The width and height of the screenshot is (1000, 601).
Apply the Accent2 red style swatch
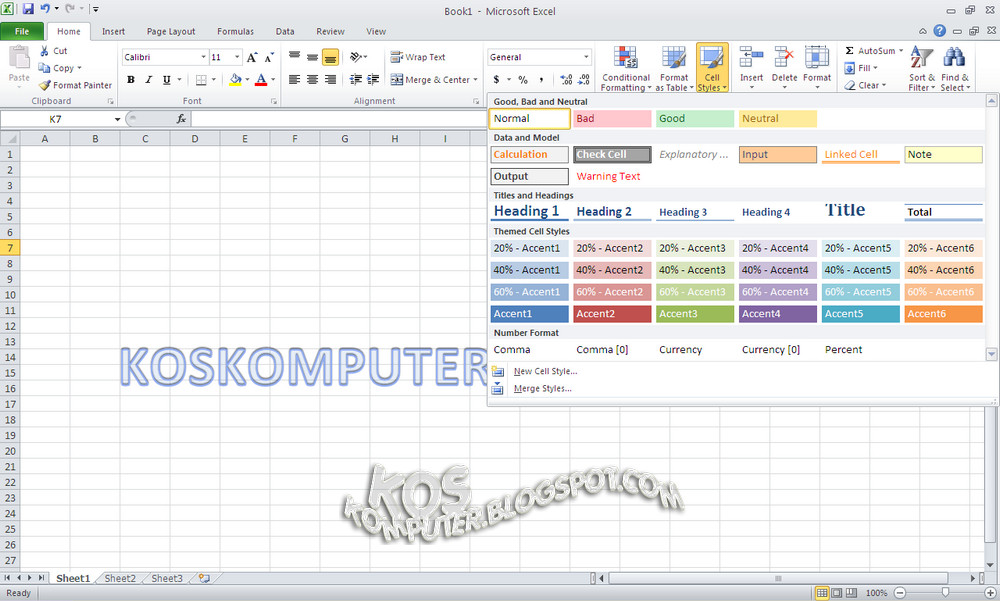(x=612, y=314)
